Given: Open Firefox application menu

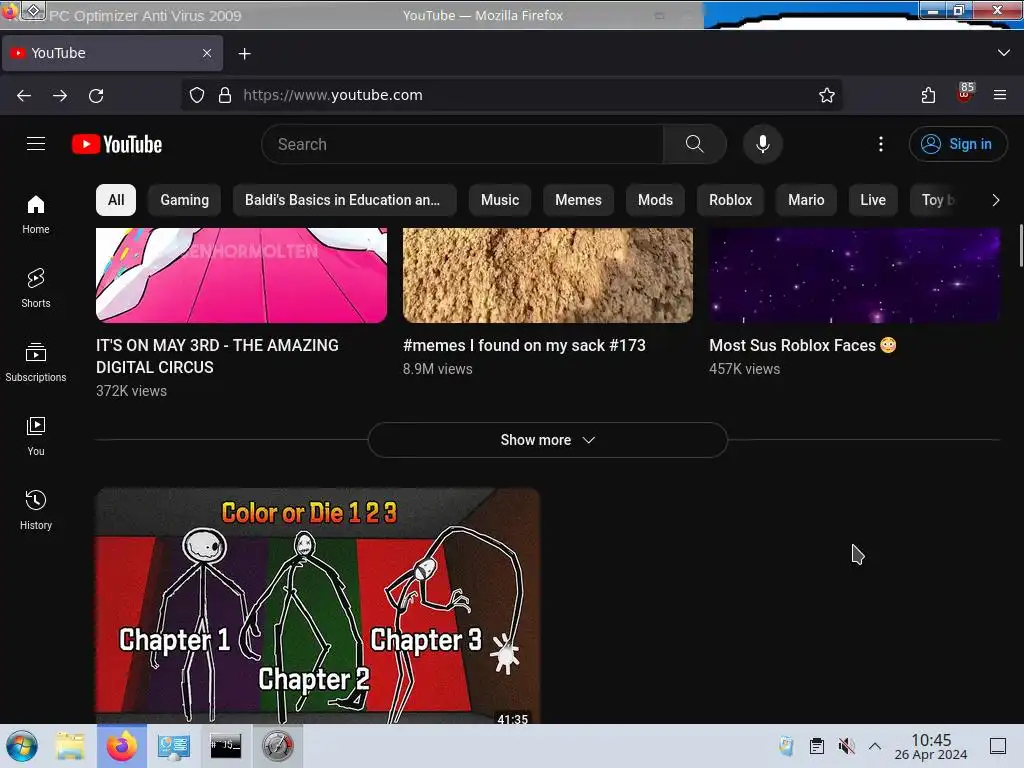Looking at the screenshot, I should point(1000,95).
